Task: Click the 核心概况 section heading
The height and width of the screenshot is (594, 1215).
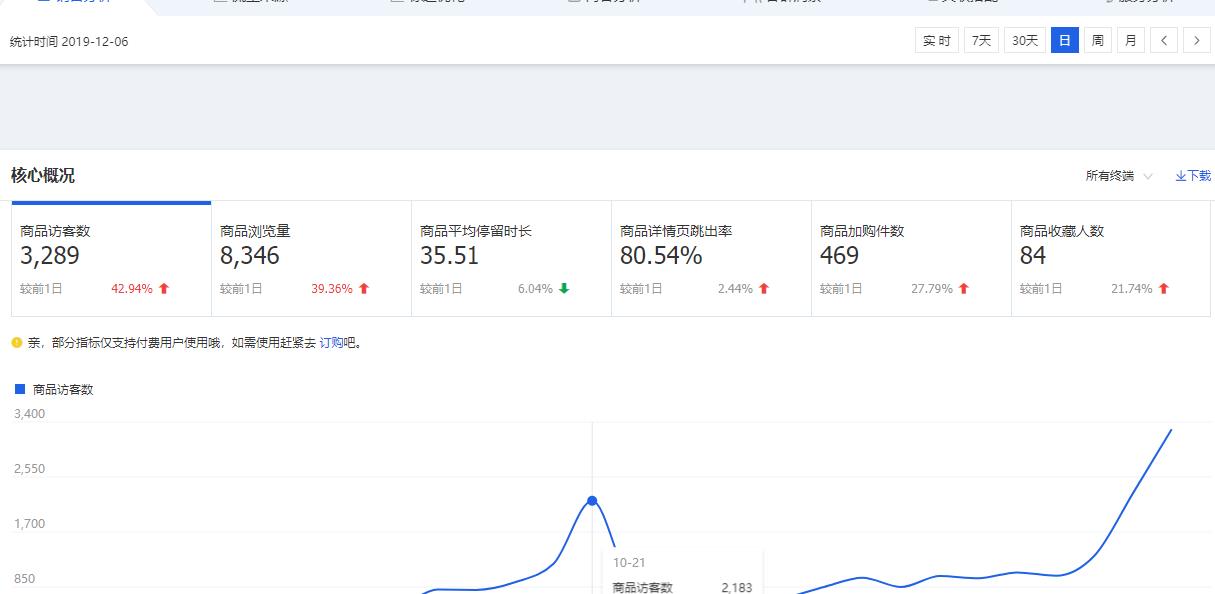Action: click(43, 176)
